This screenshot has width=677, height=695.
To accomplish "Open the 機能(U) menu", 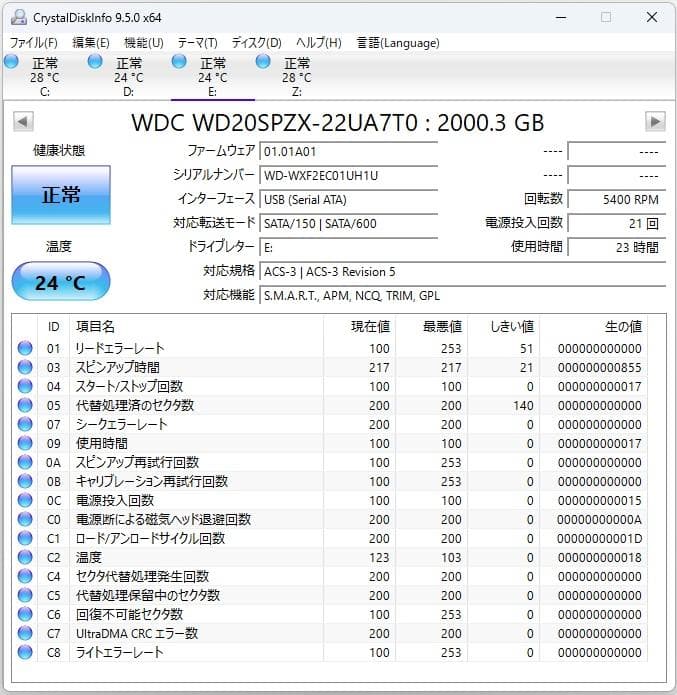I will (144, 43).
